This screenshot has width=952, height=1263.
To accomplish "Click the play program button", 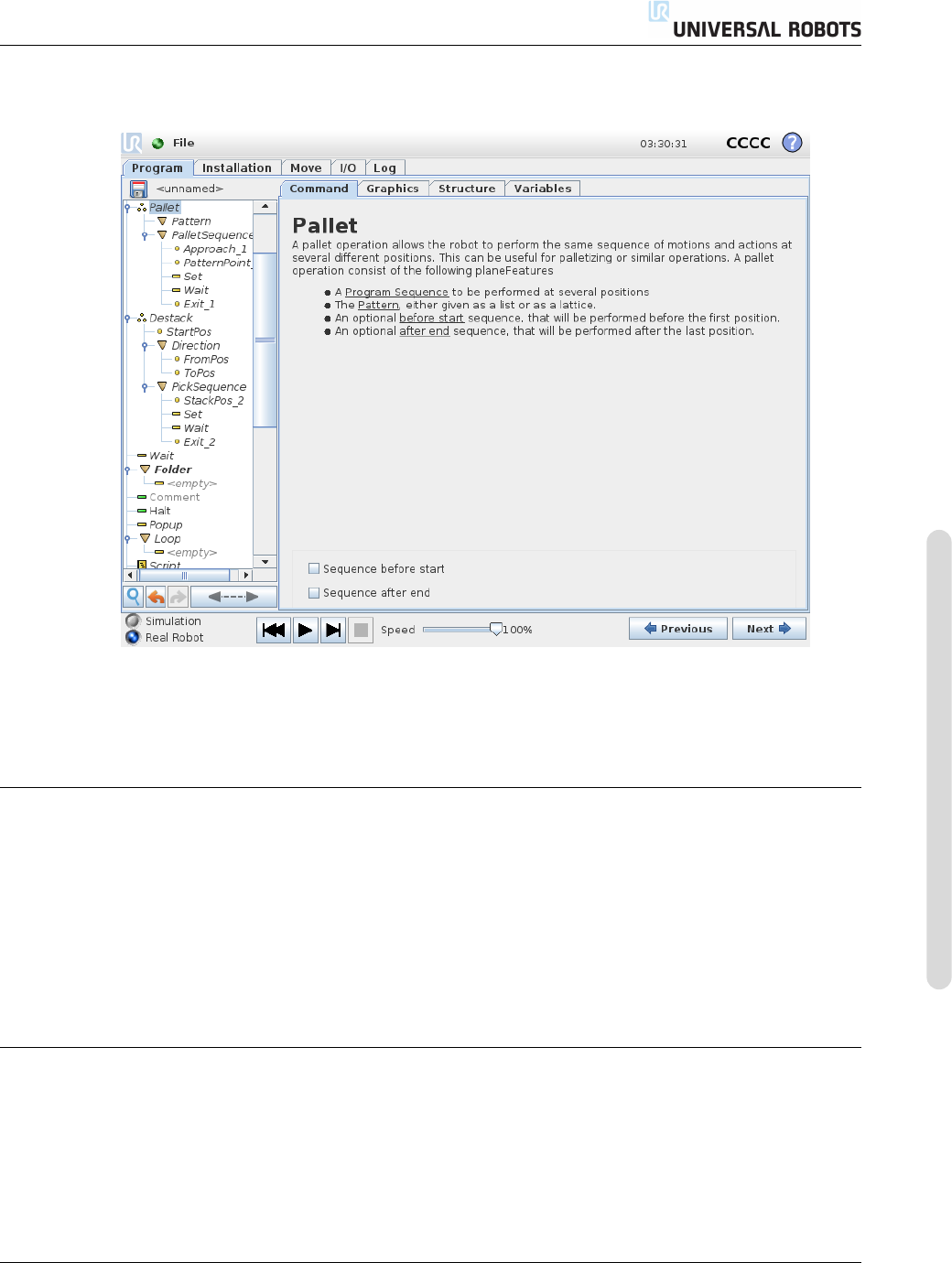I will [x=306, y=630].
